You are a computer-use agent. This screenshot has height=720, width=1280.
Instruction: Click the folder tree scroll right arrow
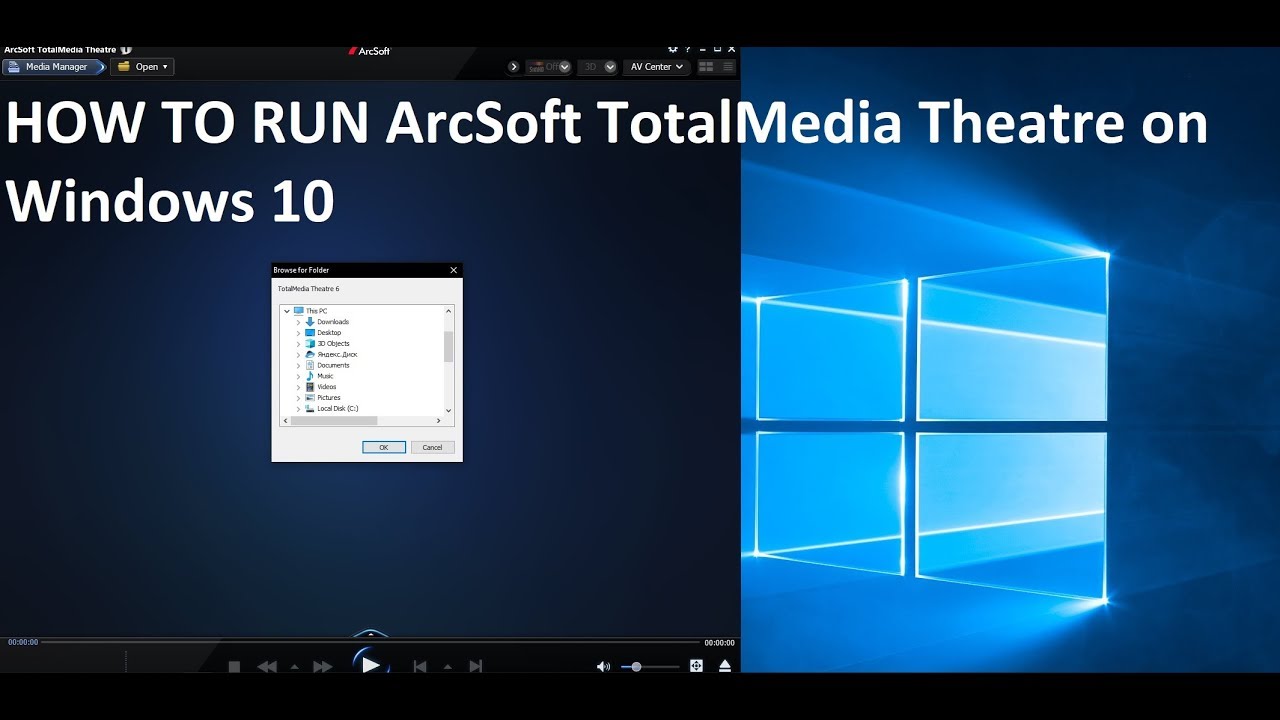pos(438,421)
